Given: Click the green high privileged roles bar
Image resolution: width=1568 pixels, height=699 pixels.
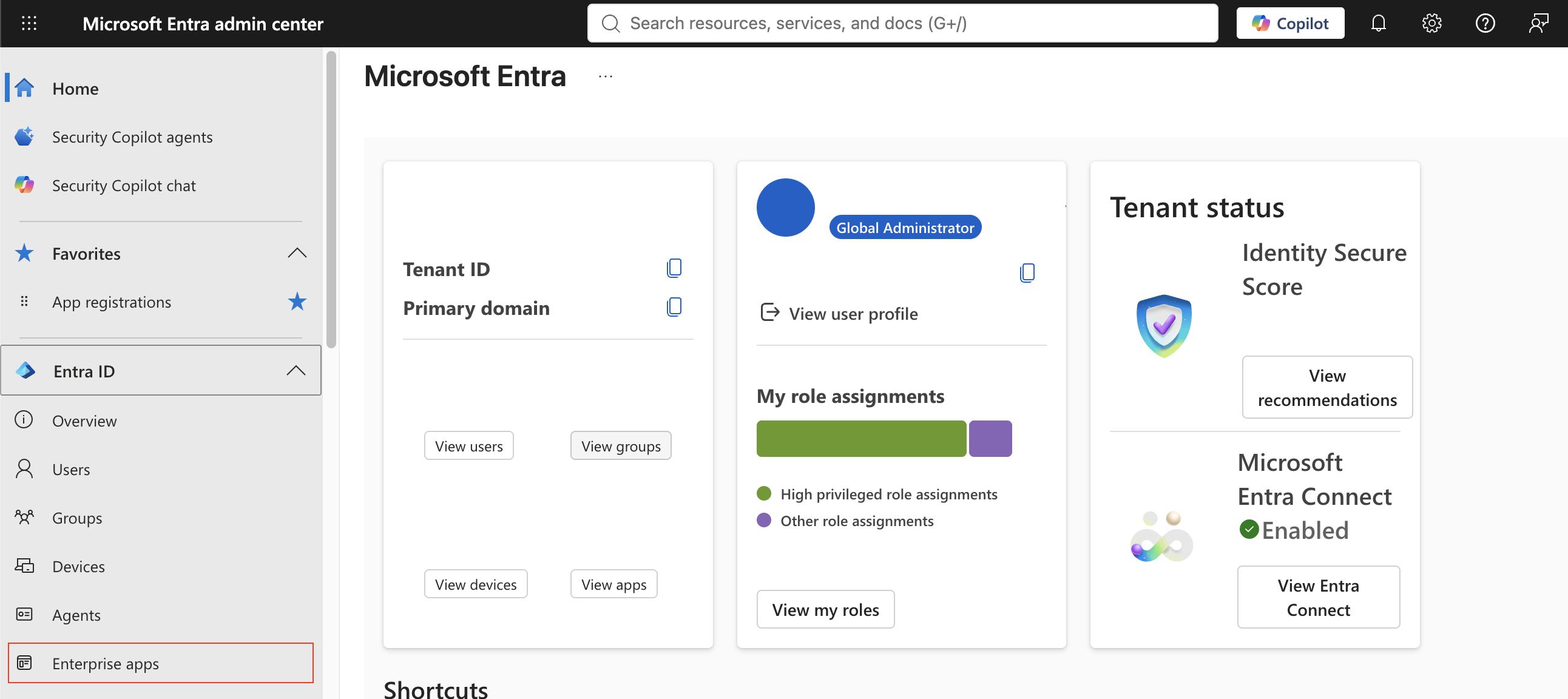Looking at the screenshot, I should tap(860, 439).
